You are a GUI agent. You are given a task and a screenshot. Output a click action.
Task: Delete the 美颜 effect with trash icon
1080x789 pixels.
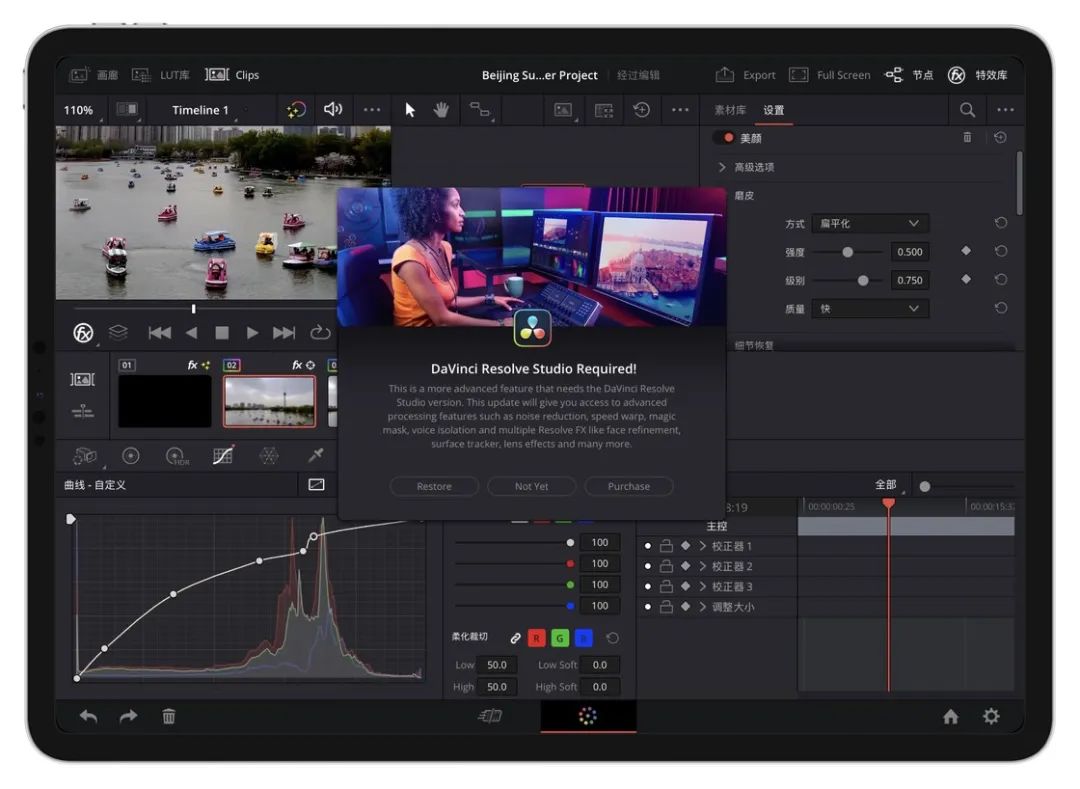[x=967, y=138]
